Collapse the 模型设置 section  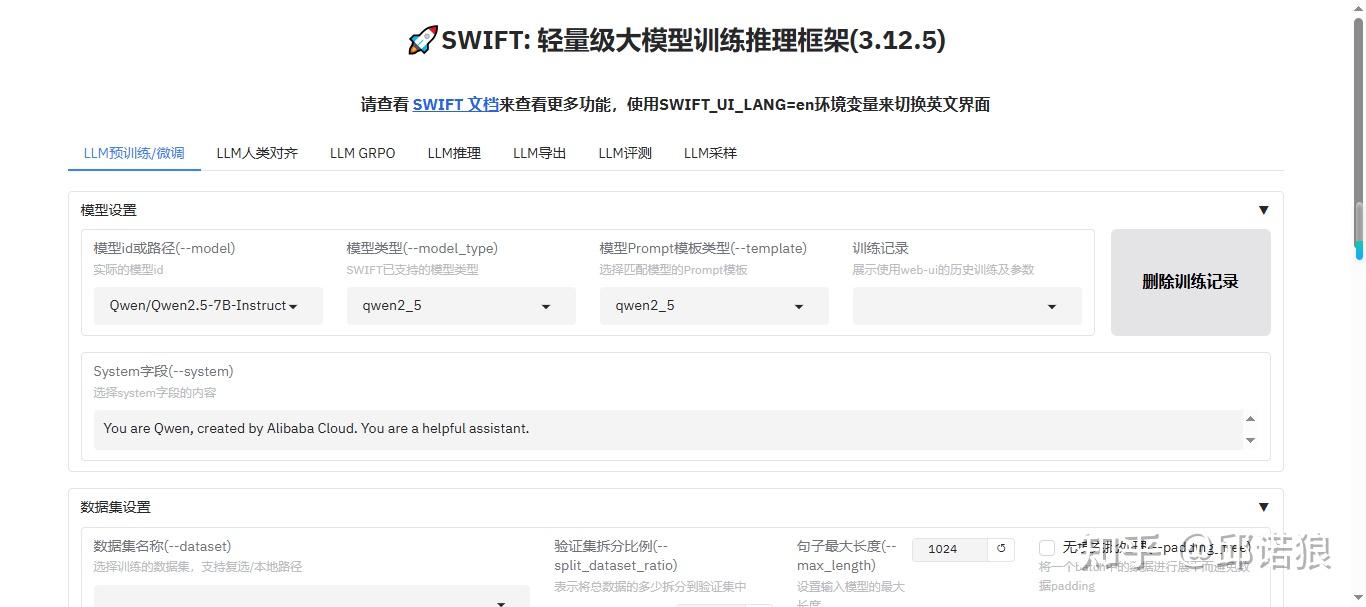point(1263,210)
